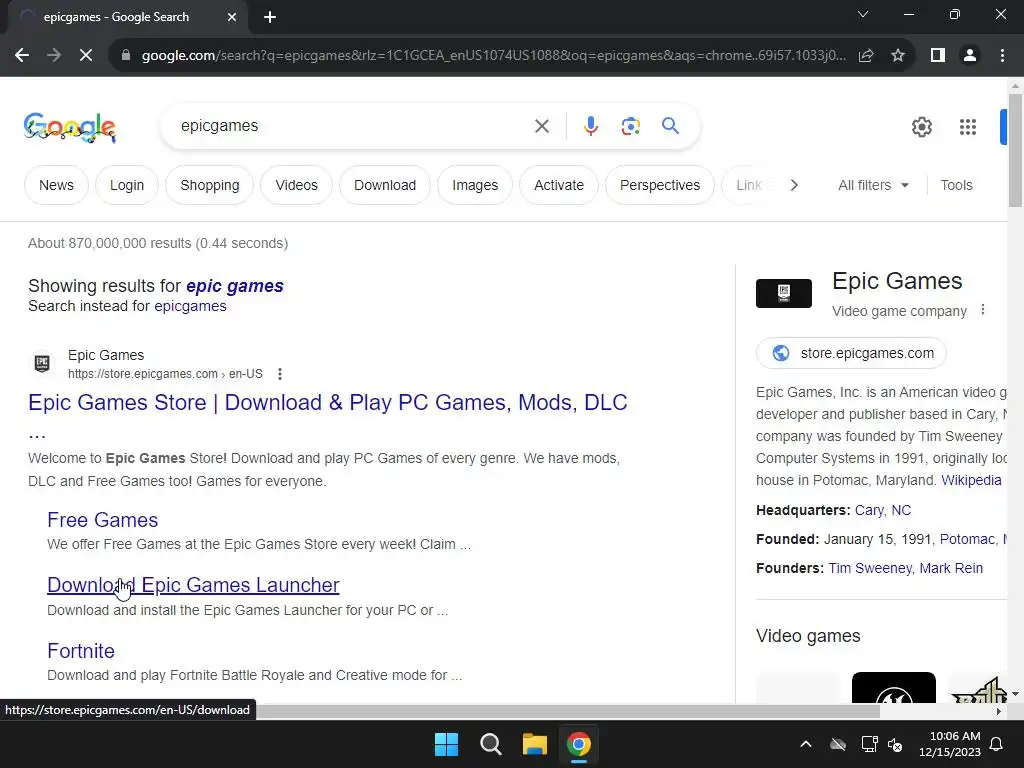Open the Chrome tab search dropdown arrow
Image resolution: width=1024 pixels, height=768 pixels.
(x=863, y=14)
